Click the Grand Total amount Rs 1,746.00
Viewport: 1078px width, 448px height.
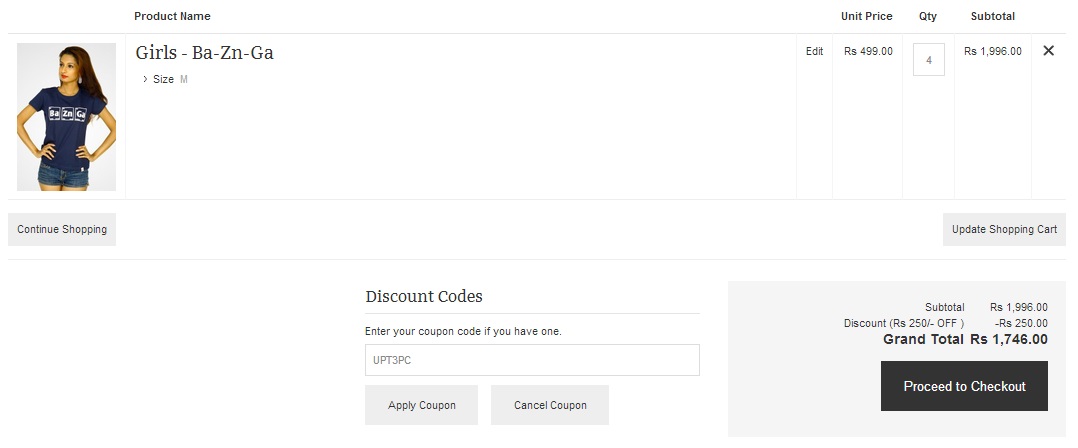[x=1008, y=339]
